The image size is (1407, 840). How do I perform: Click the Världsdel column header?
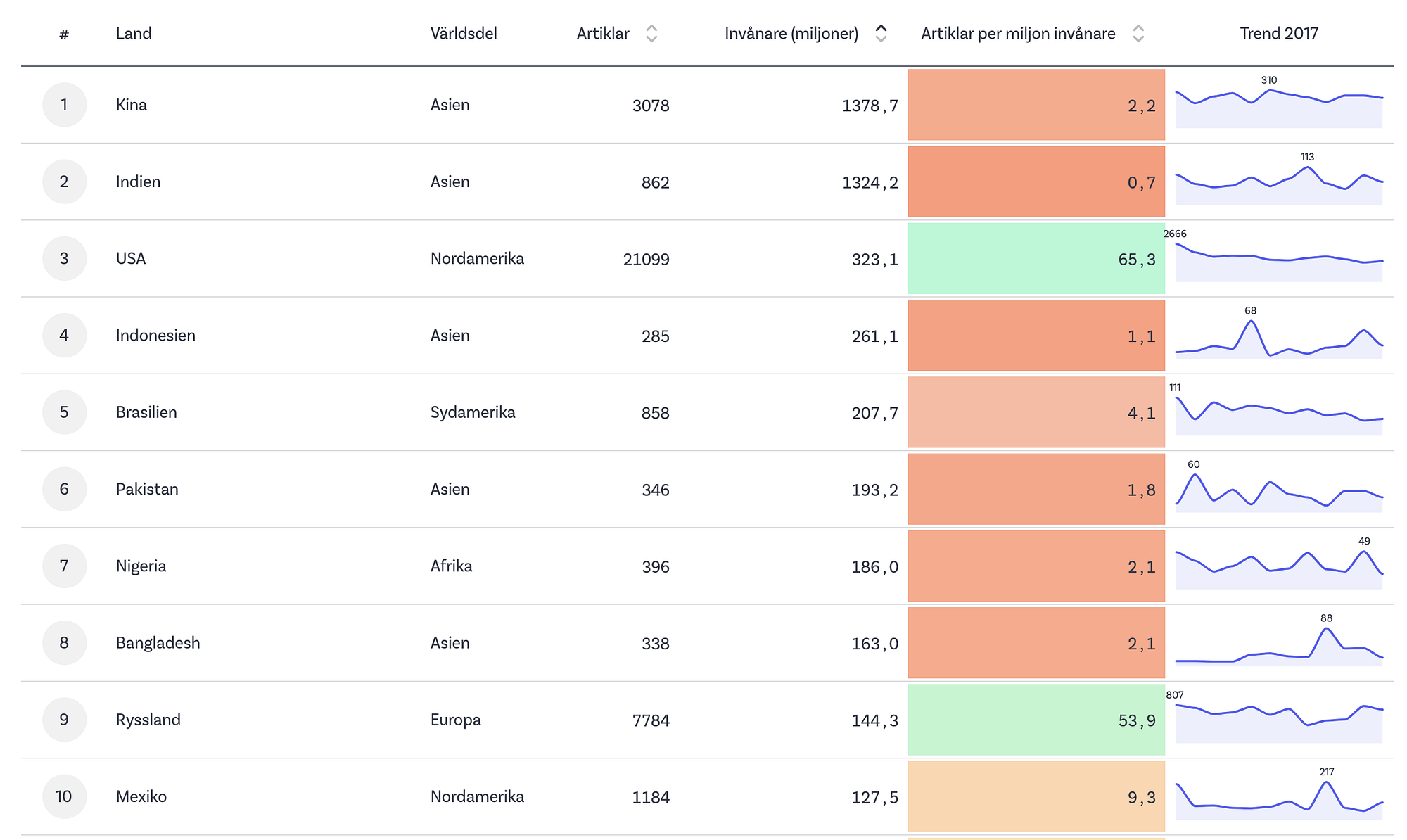click(464, 33)
